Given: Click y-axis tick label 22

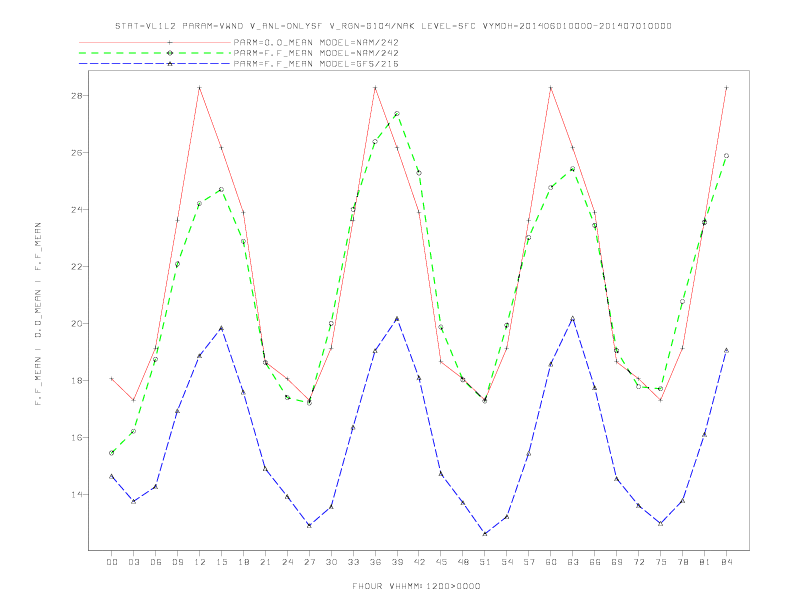Looking at the screenshot, I should [77, 267].
